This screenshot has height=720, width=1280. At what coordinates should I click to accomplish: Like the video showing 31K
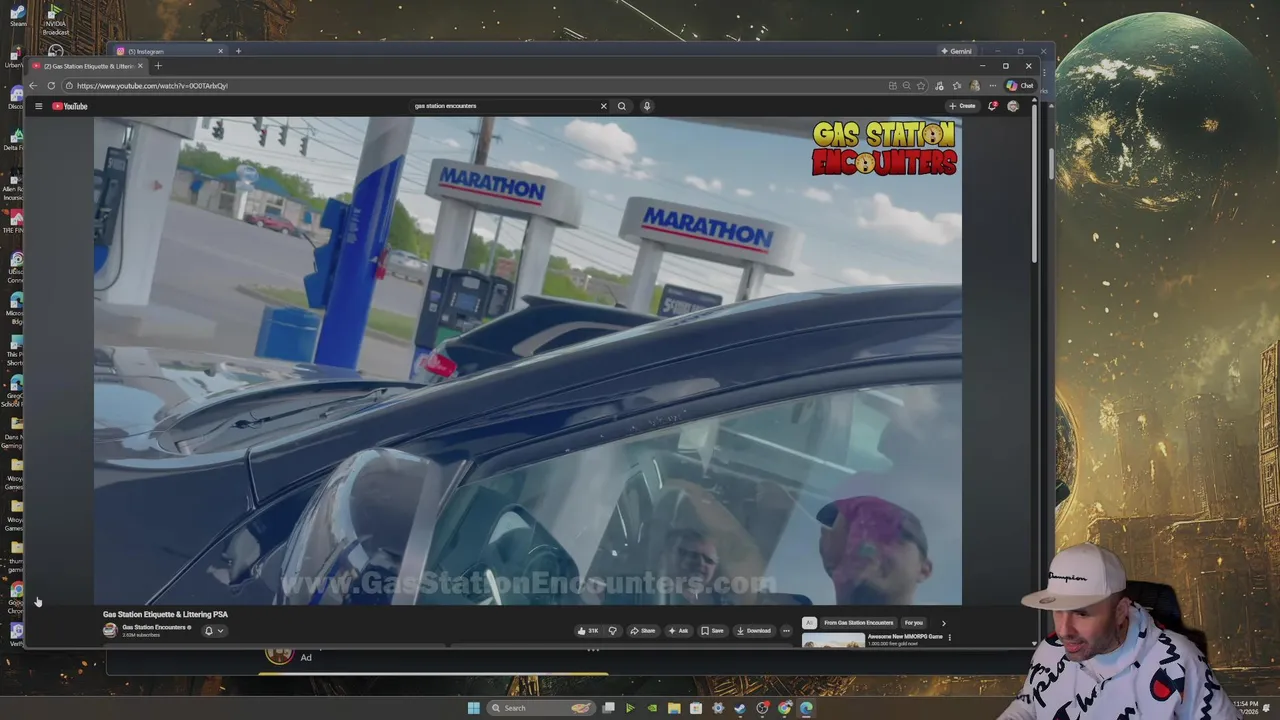[588, 631]
